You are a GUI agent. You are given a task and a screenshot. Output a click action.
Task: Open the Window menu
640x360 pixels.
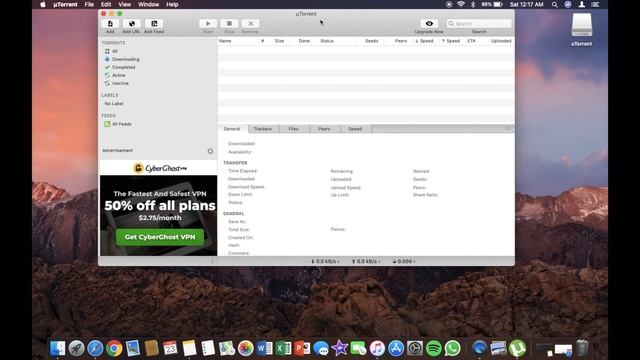(148, 4)
